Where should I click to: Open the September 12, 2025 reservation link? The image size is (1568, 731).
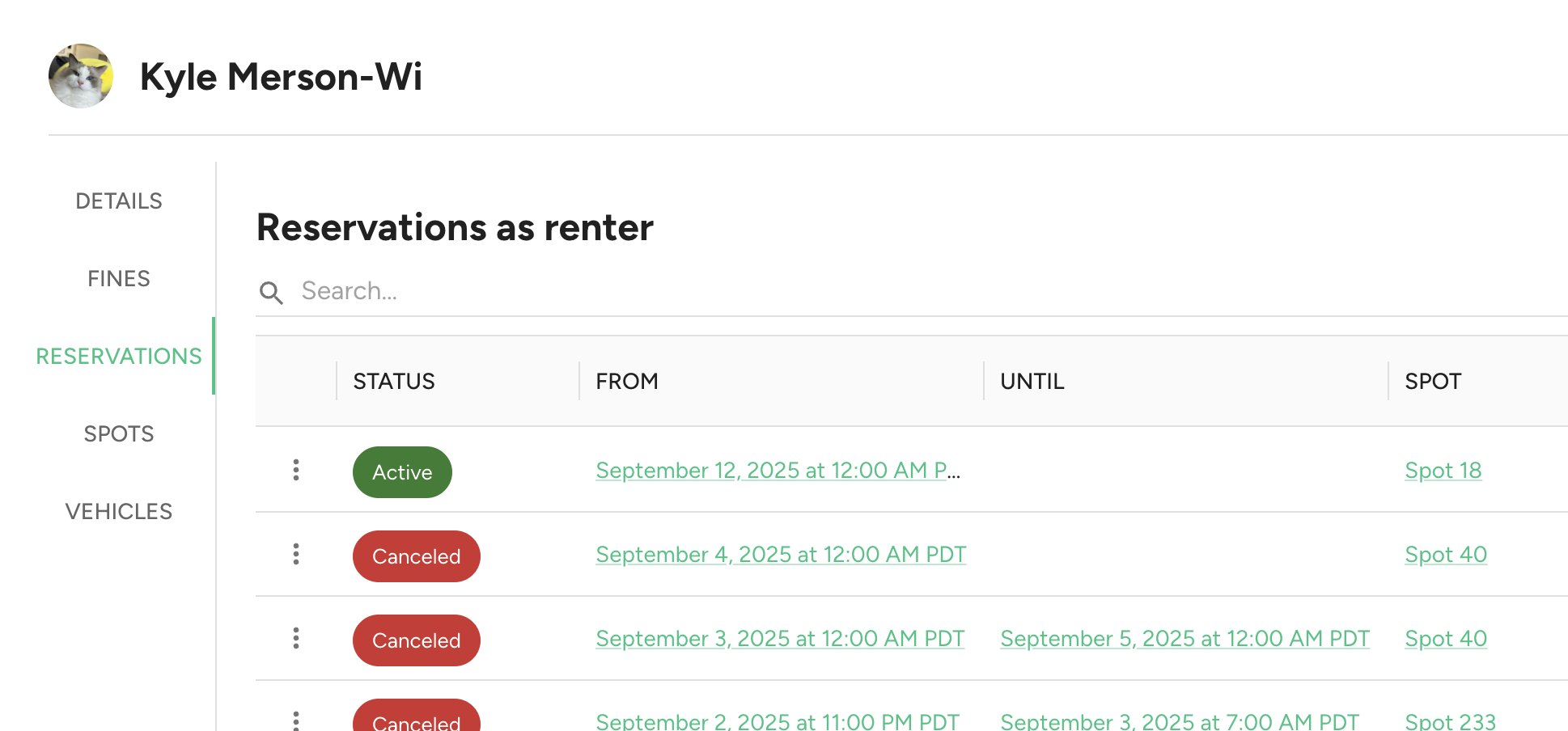(x=778, y=470)
